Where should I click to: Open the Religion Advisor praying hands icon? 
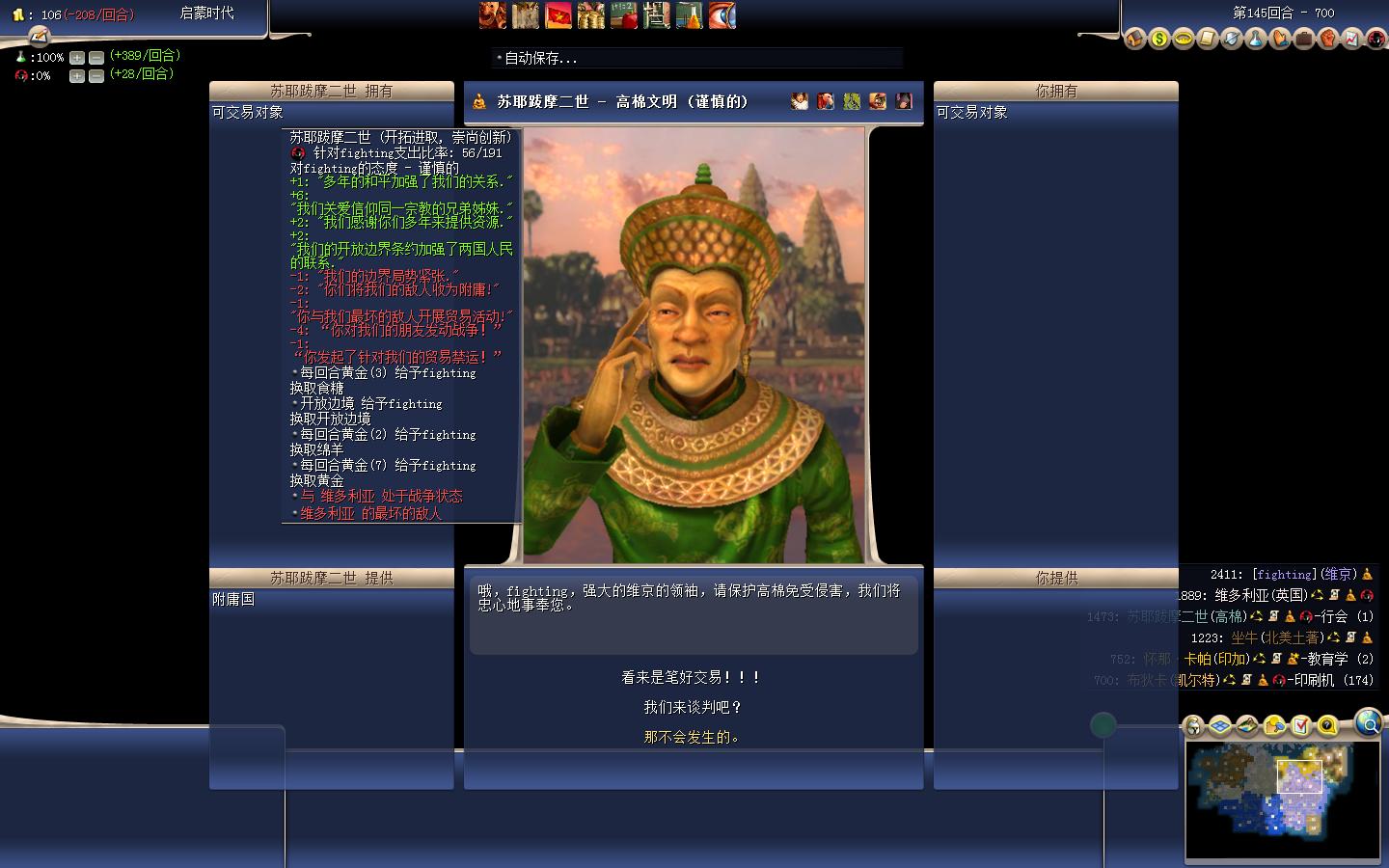coord(1280,39)
